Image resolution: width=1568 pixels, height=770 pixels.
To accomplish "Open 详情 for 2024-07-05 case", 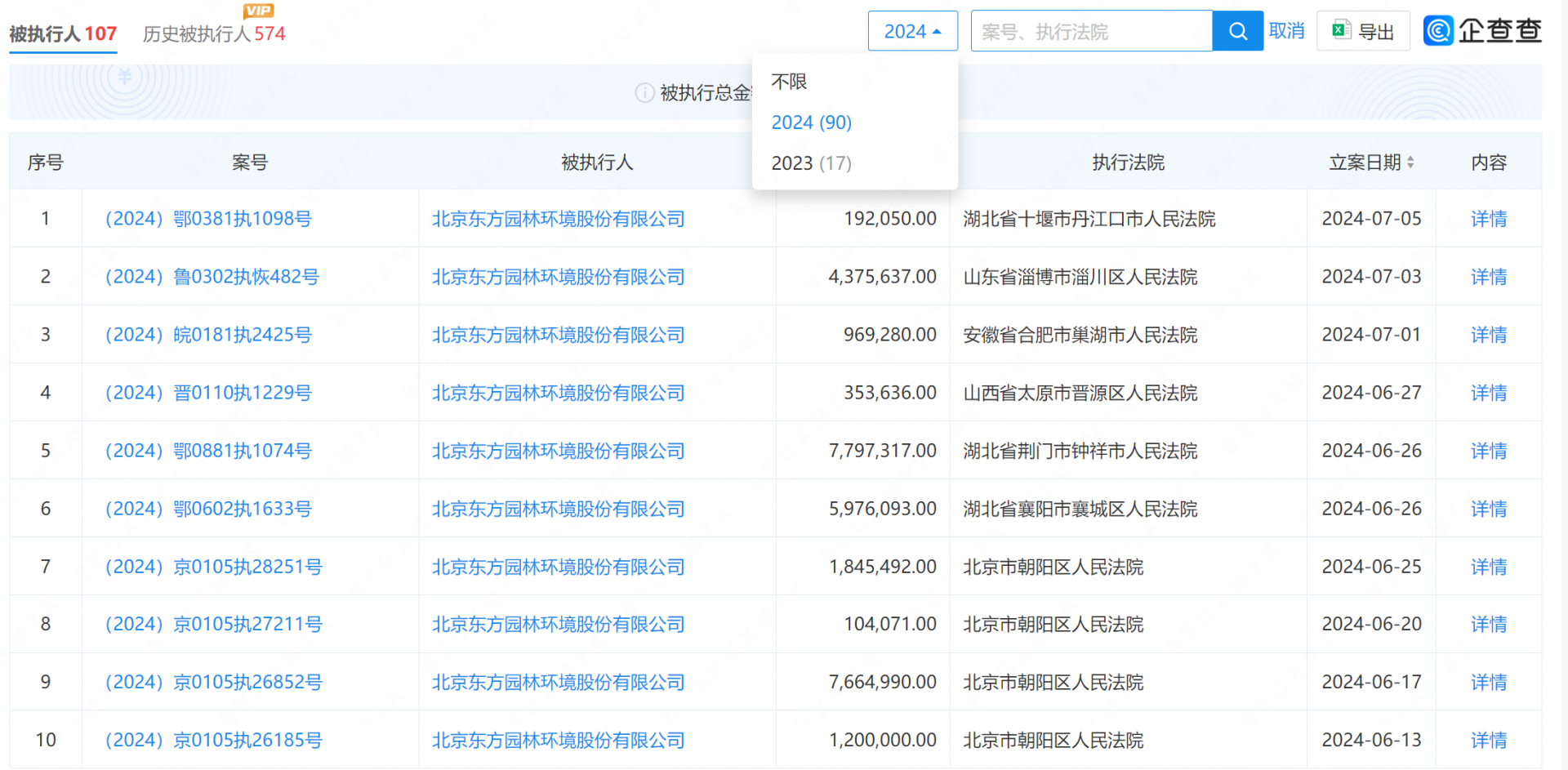I will point(1489,219).
